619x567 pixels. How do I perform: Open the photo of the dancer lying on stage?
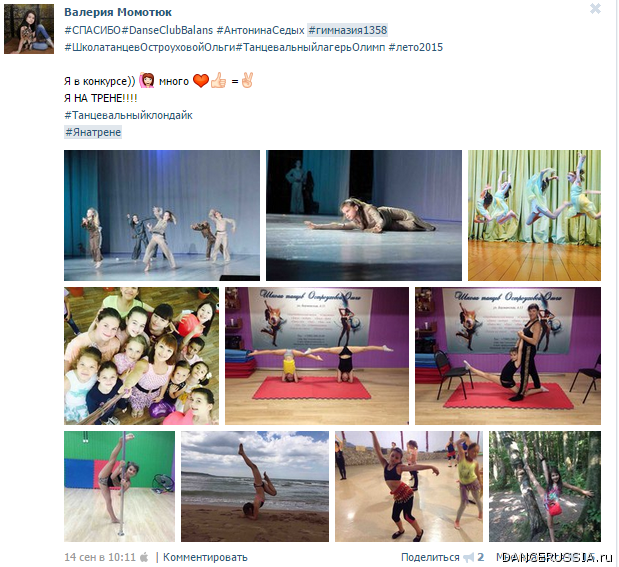[364, 215]
